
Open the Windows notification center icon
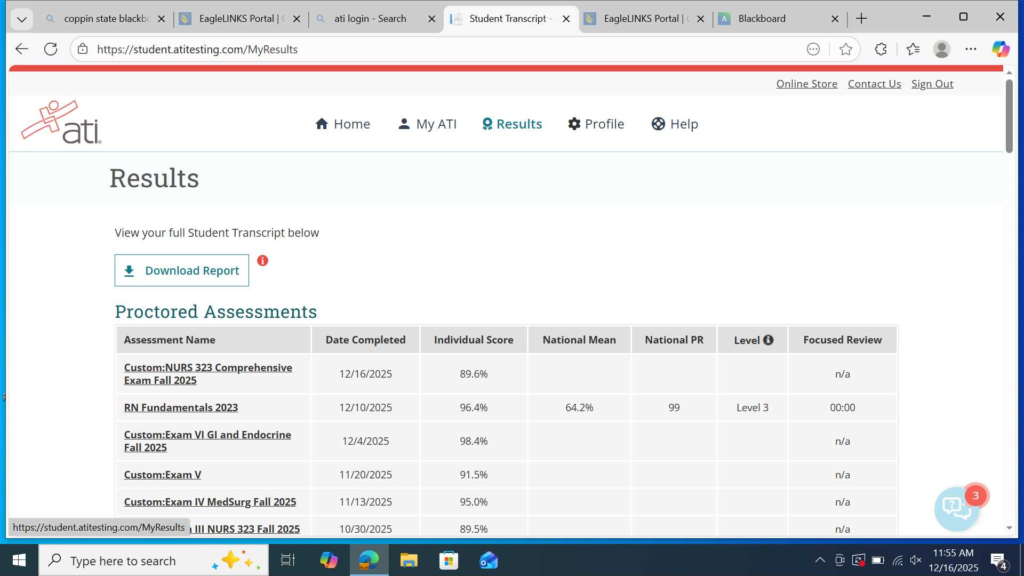point(998,560)
